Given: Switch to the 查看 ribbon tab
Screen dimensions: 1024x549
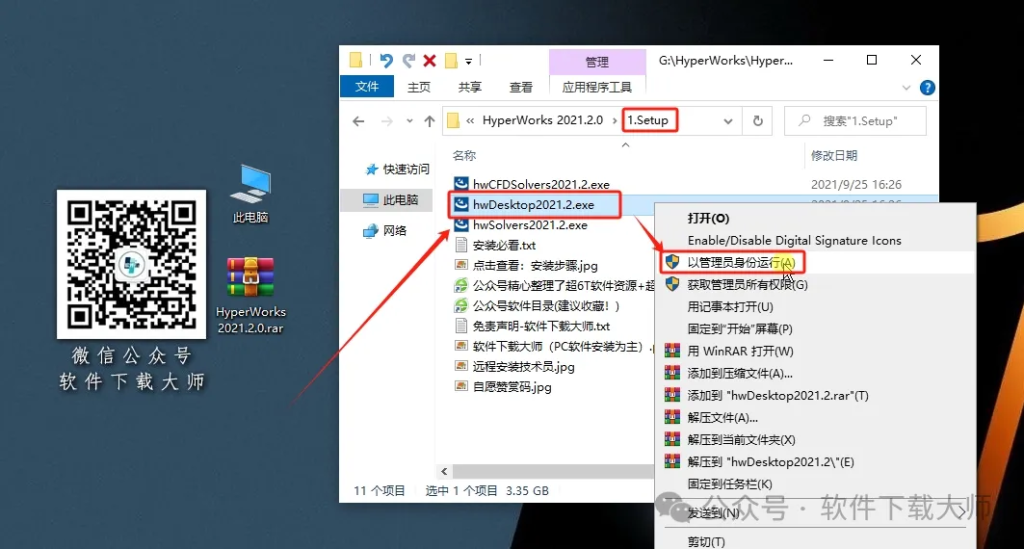Looking at the screenshot, I should [x=520, y=87].
